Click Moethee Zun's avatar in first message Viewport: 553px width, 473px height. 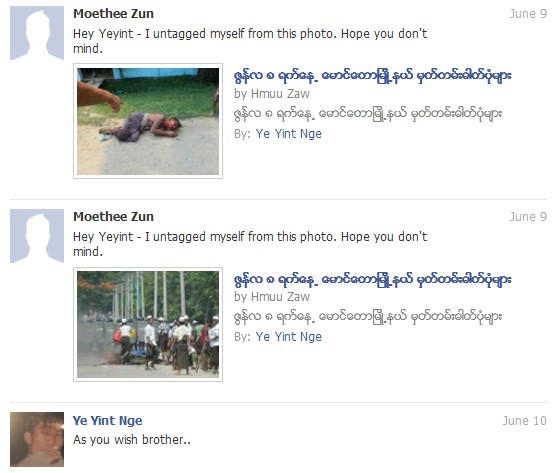(37, 33)
